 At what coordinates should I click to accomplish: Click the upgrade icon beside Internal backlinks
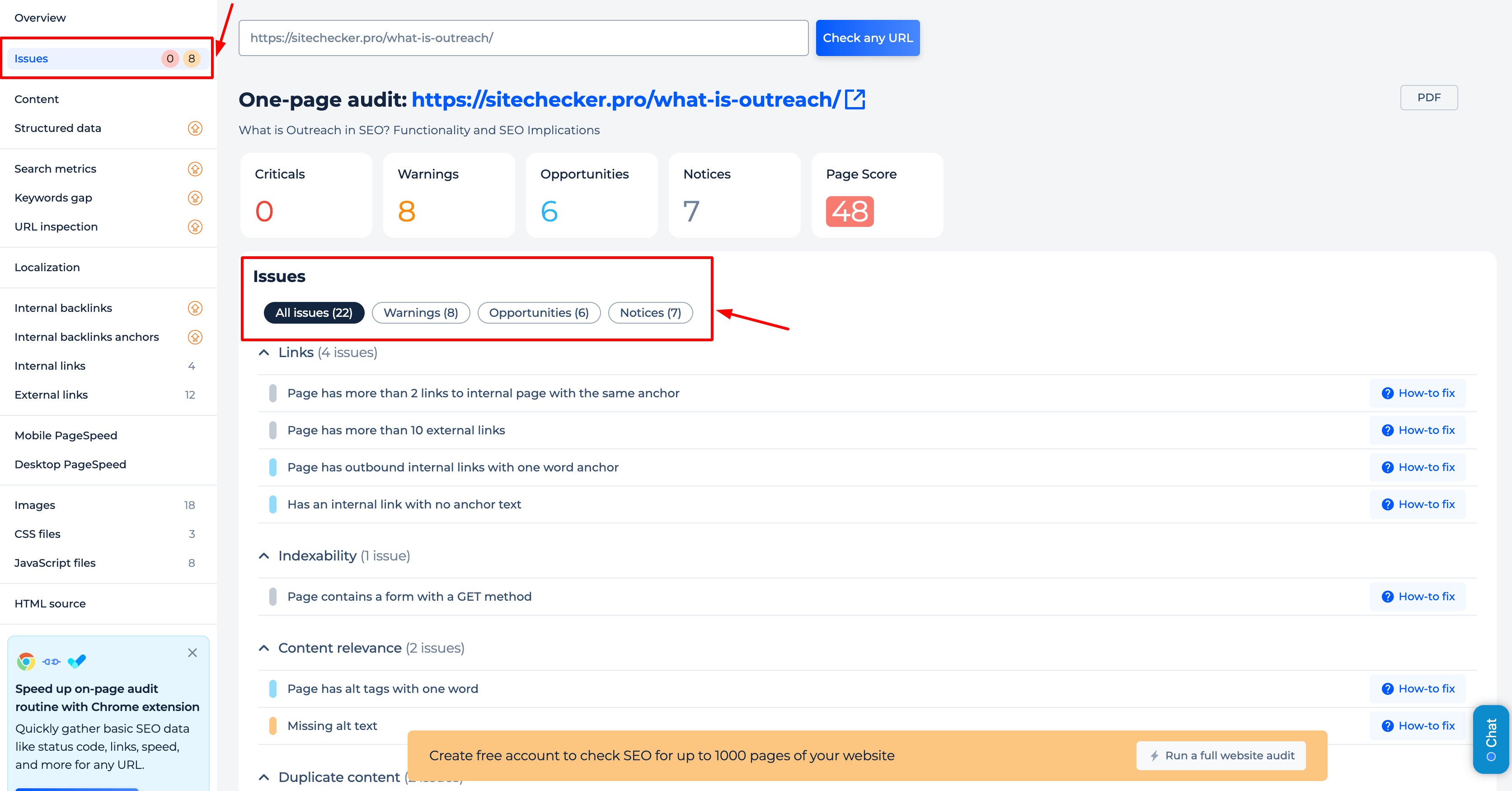tap(195, 308)
